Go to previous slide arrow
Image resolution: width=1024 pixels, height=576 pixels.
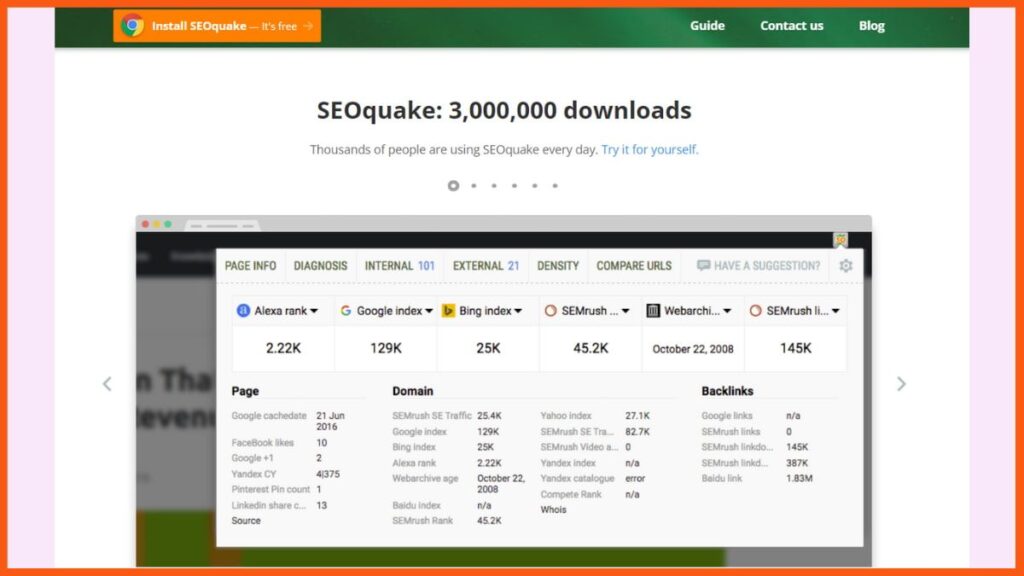tap(107, 384)
